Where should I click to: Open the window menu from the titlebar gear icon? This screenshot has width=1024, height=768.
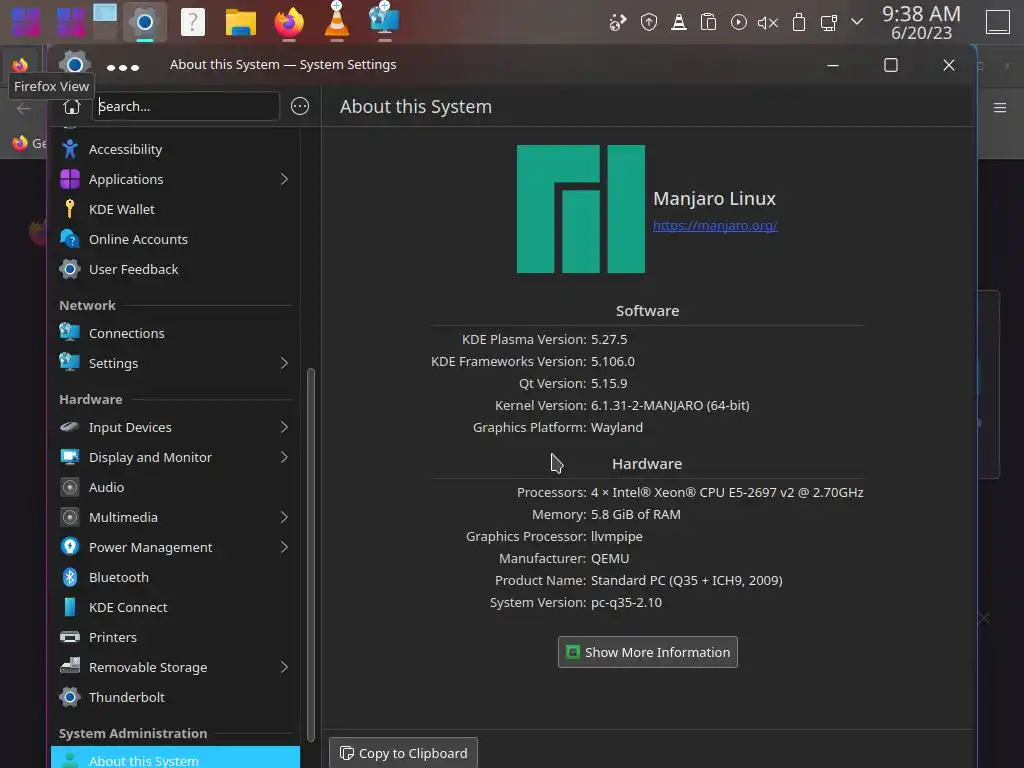click(74, 65)
